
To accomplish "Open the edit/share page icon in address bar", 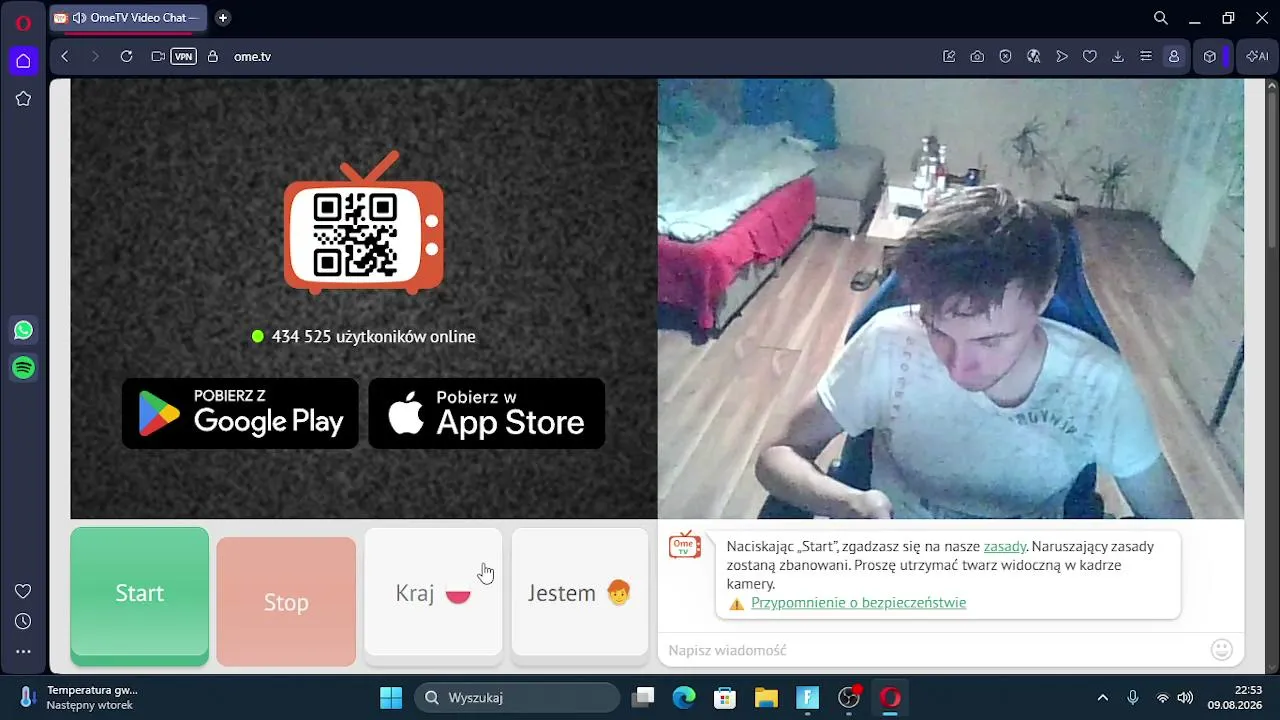I will [x=949, y=57].
